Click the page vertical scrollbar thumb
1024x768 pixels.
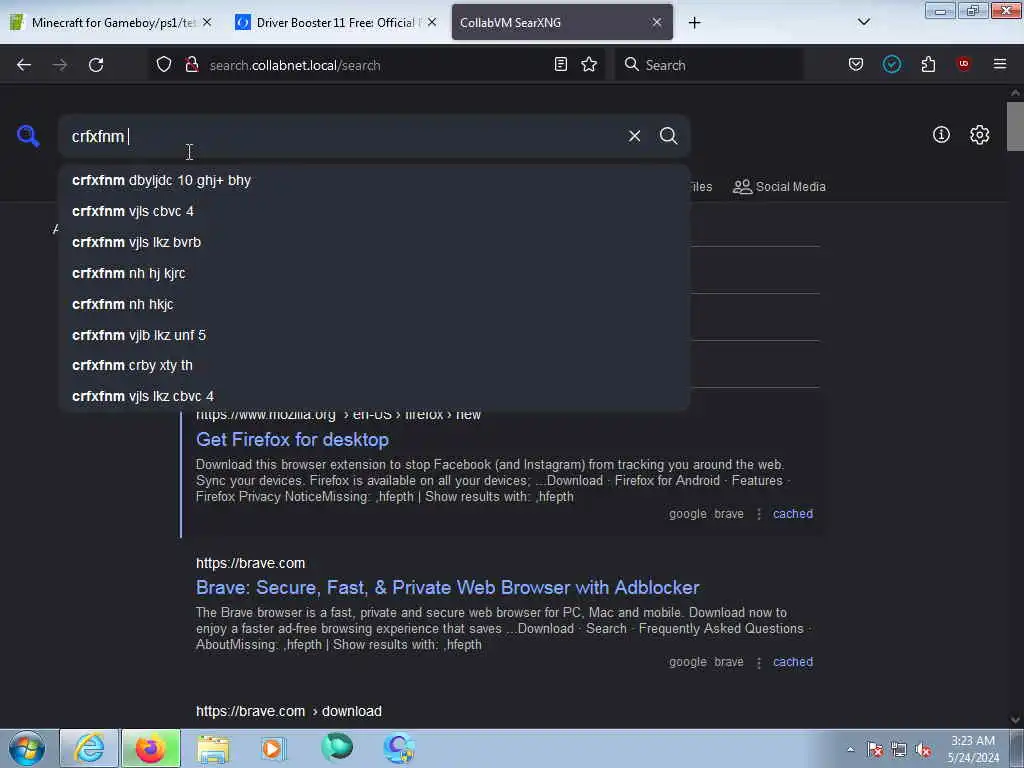click(1015, 126)
